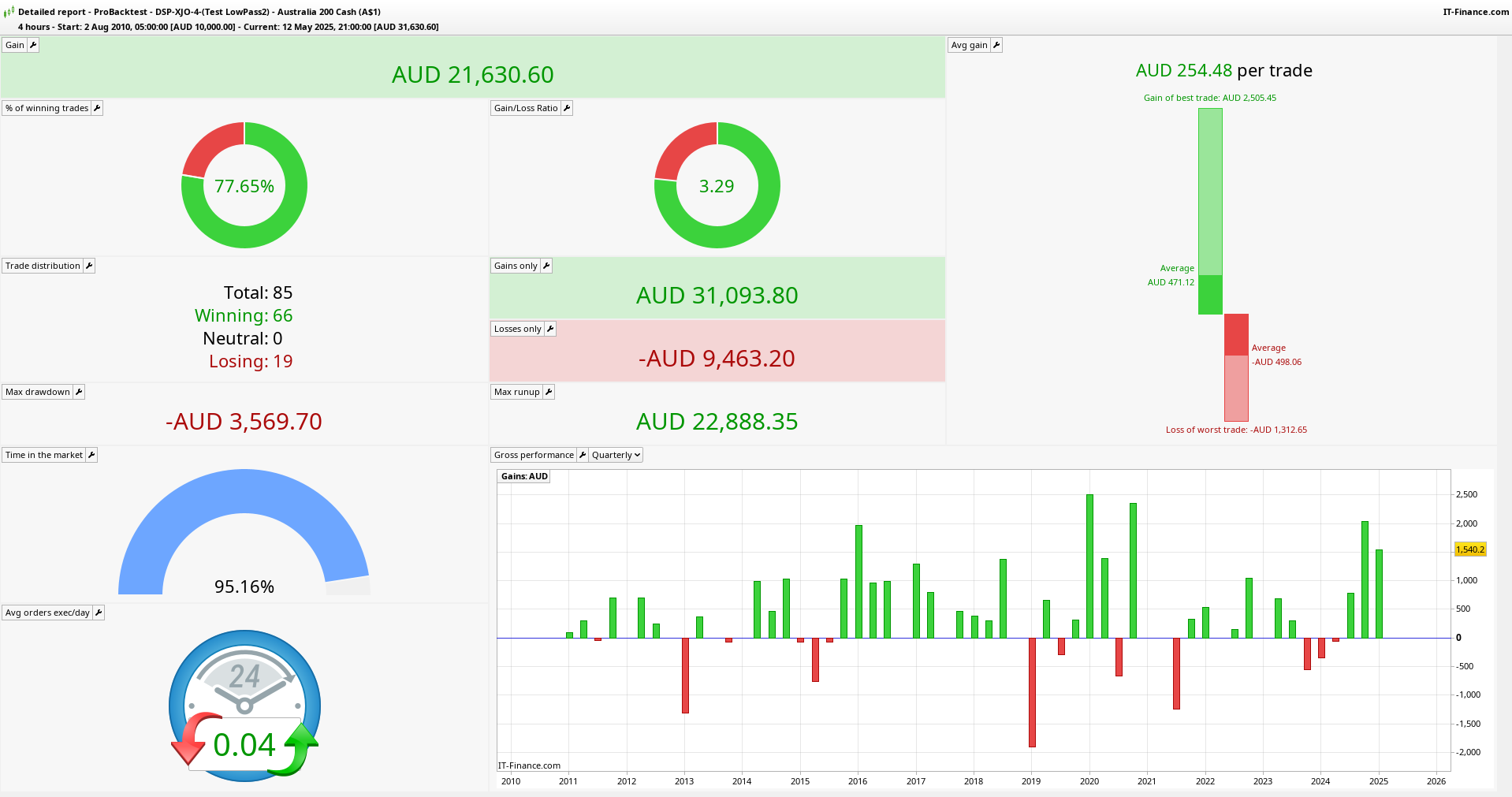Open the Avg gain panel wrench settings
Image resolution: width=1512 pixels, height=797 pixels.
(x=996, y=45)
